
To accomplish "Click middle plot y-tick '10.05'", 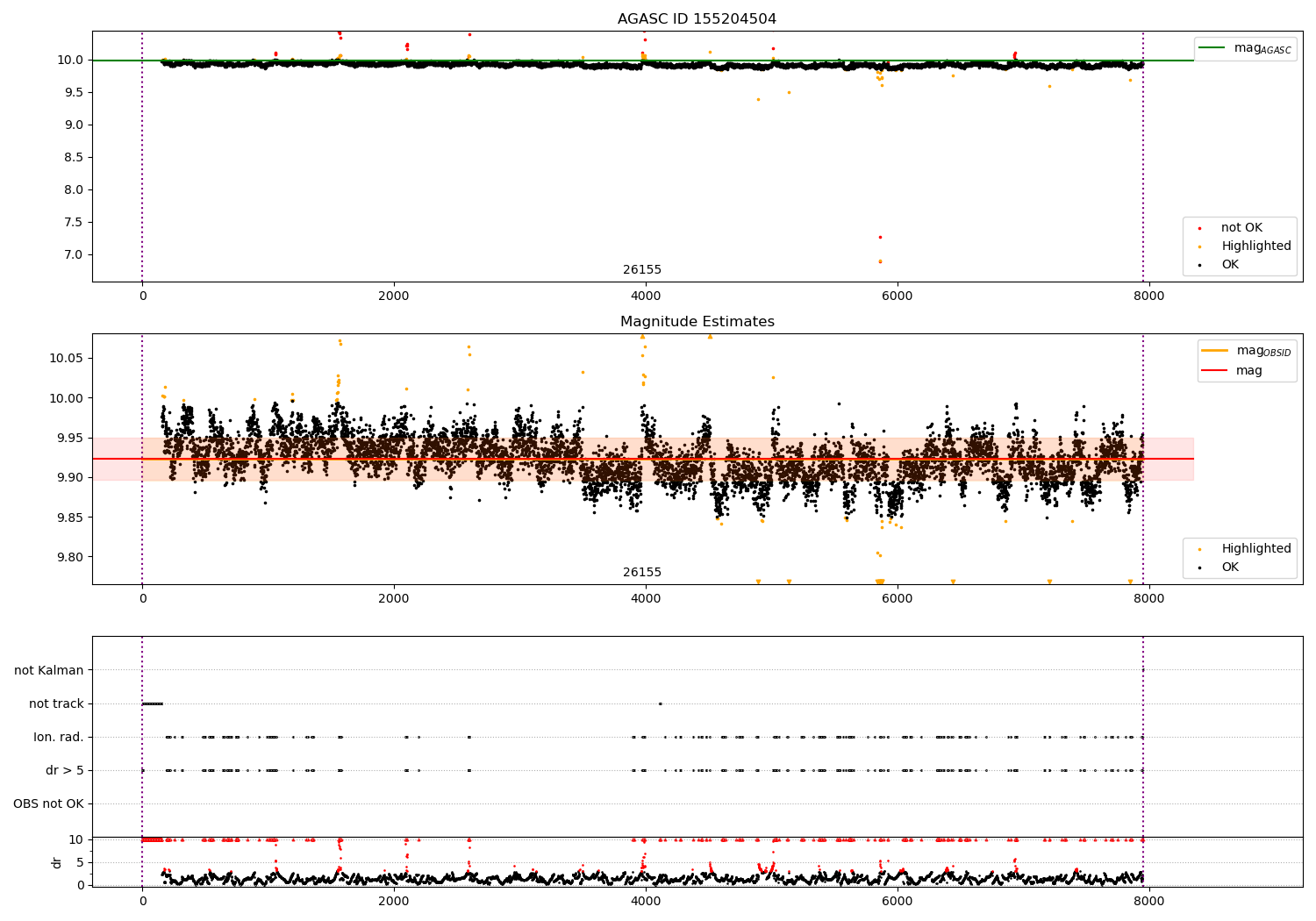I will 67,359.
